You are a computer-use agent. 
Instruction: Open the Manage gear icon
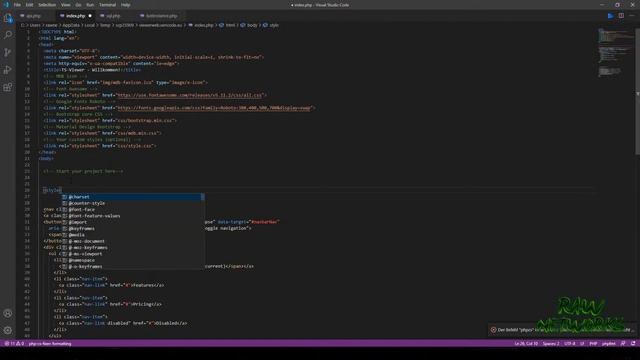8,330
